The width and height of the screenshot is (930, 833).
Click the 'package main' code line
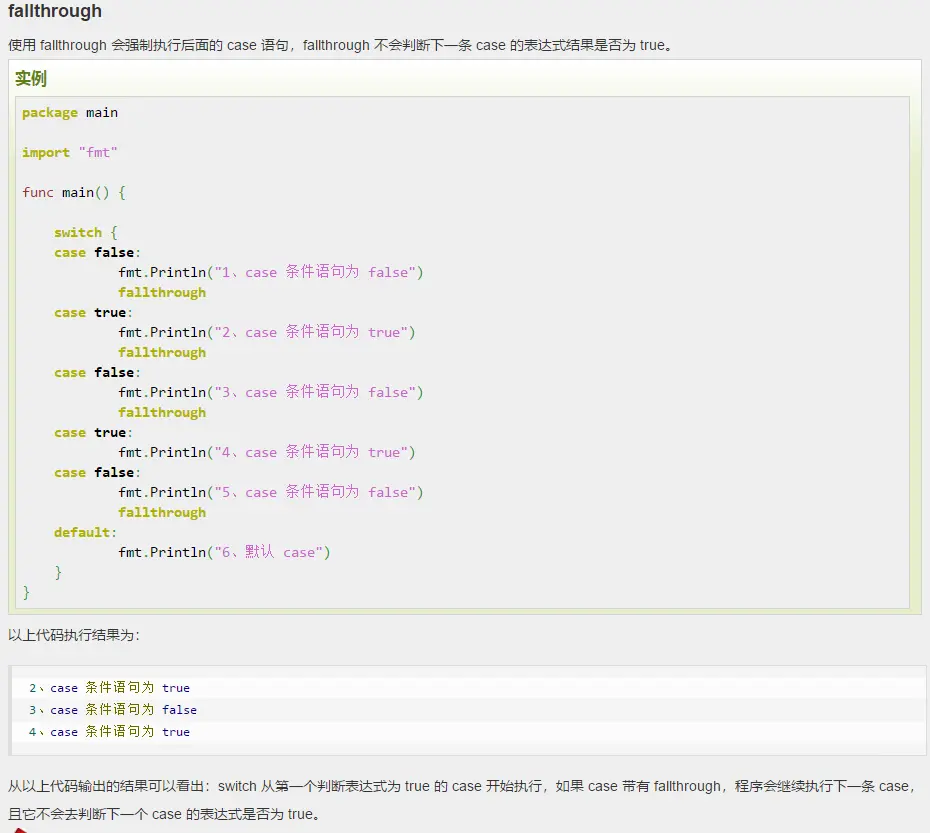click(70, 113)
